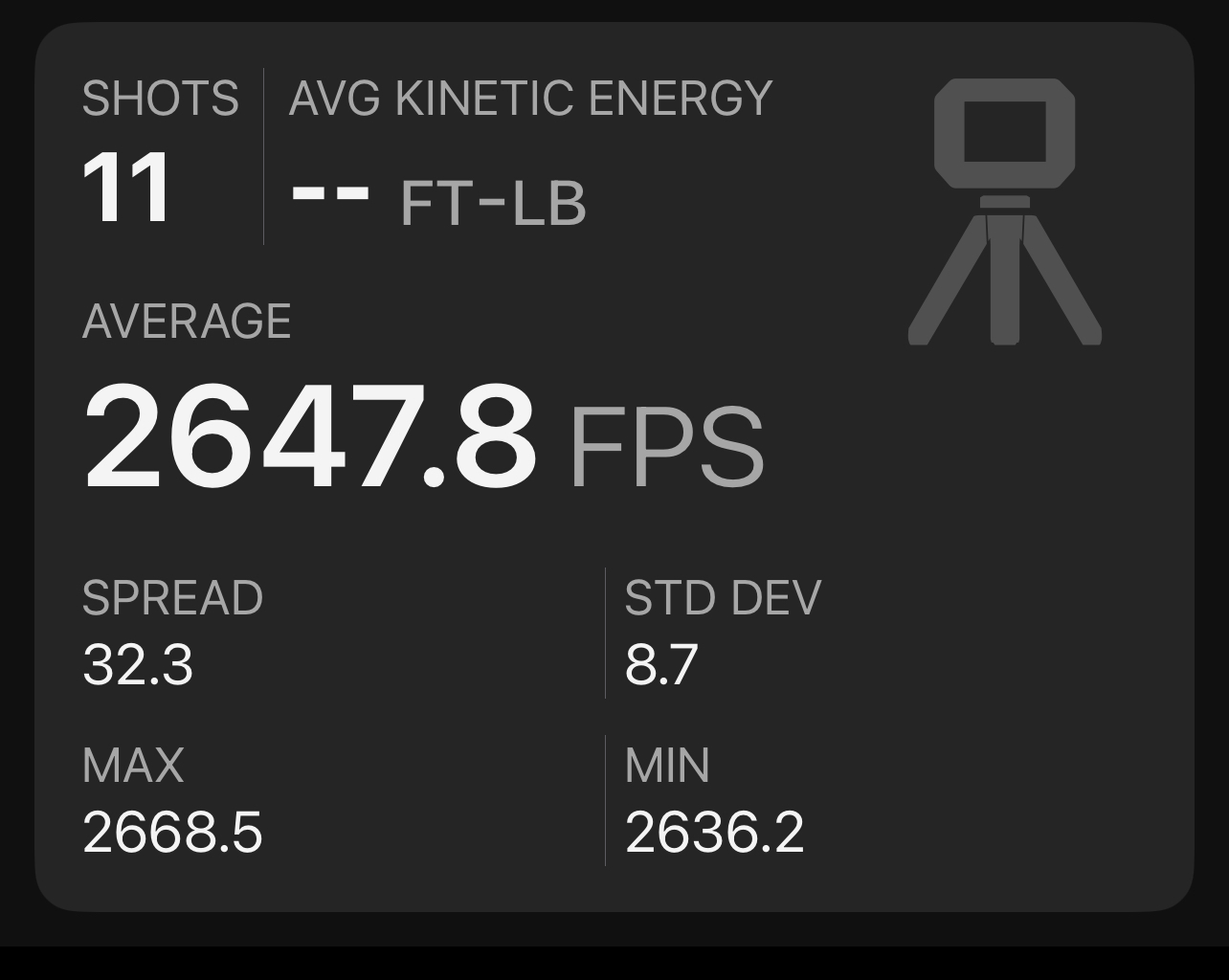Click the SHOTS label
Image resolution: width=1229 pixels, height=980 pixels.
click(x=160, y=99)
